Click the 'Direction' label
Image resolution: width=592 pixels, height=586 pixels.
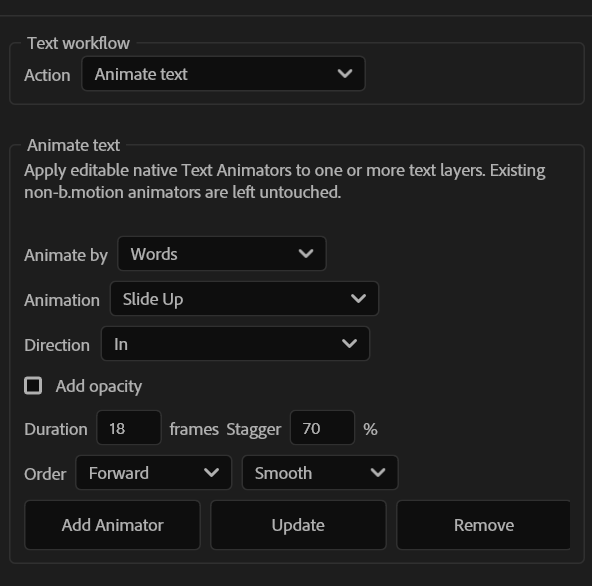tap(57, 345)
